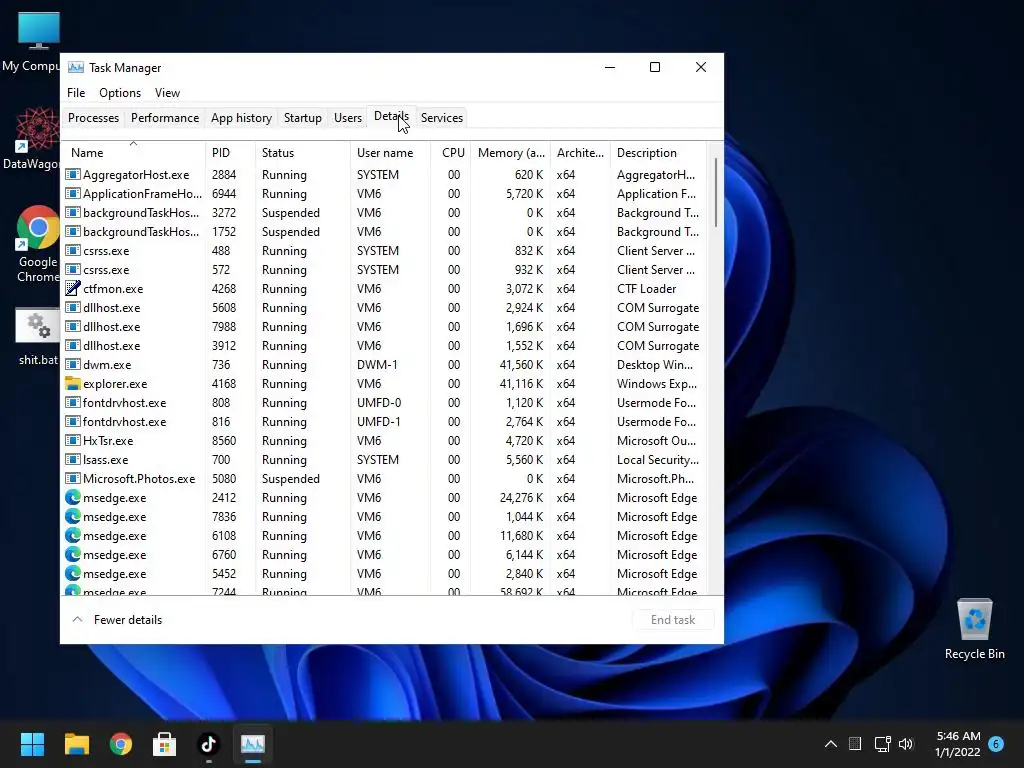1024x768 pixels.
Task: Click the AggregatorHost.exe process icon
Action: (72, 174)
